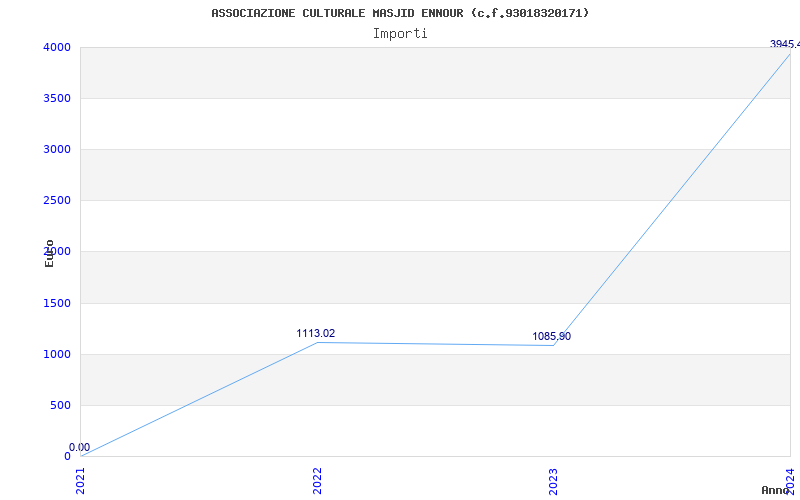800x500 pixels.
Task: Select the 2022 year axis label
Action: (317, 481)
